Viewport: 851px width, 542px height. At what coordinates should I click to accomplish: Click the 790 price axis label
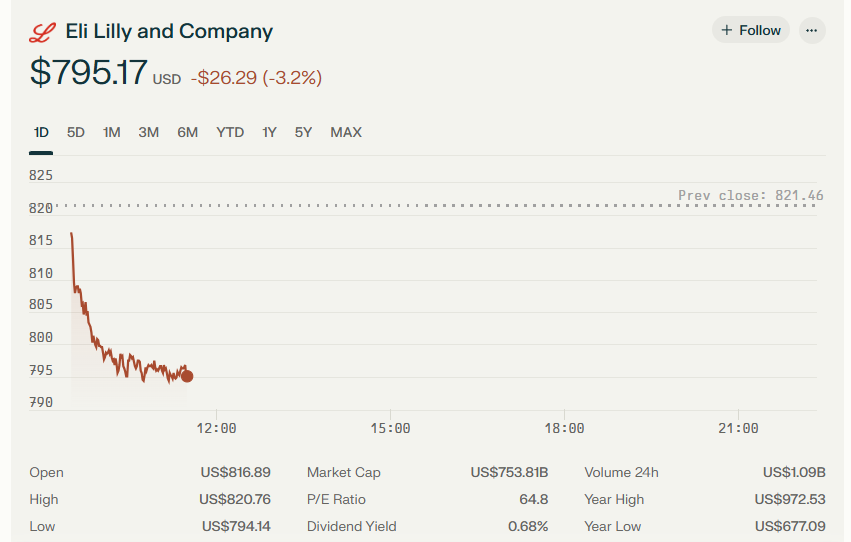click(x=41, y=403)
